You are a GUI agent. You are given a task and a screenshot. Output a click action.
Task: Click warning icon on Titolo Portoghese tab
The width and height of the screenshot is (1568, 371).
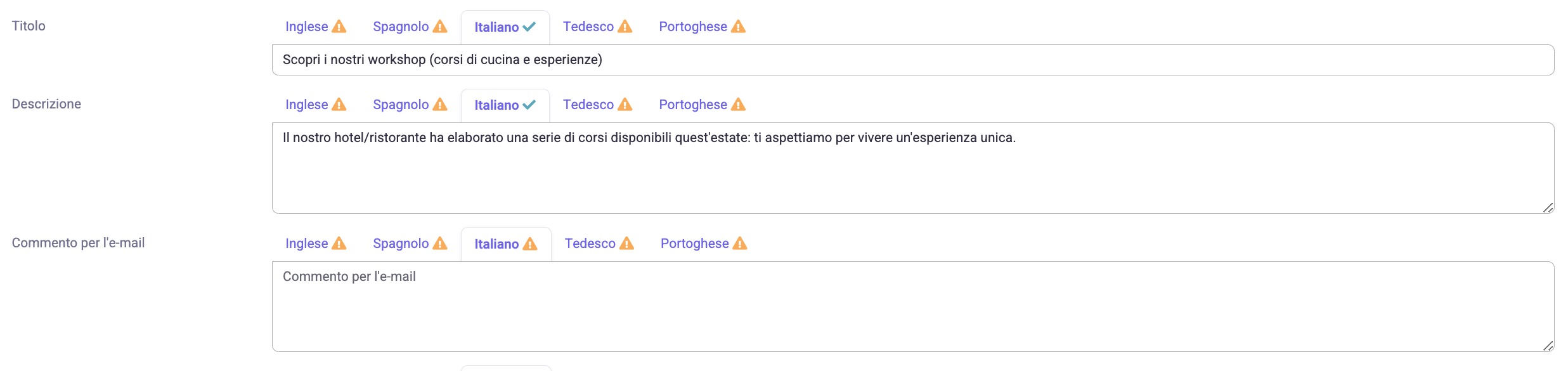coord(739,27)
